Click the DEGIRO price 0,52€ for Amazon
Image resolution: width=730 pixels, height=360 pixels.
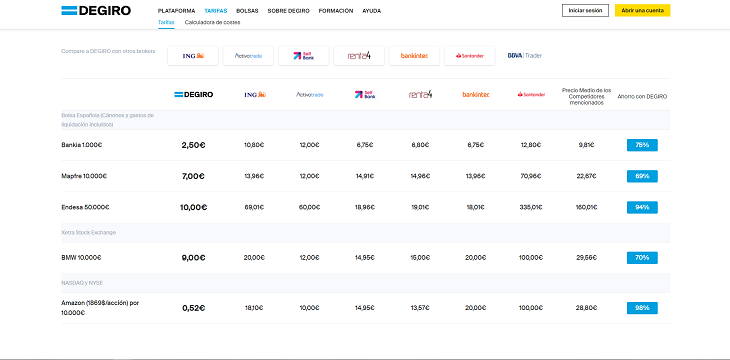click(x=194, y=308)
